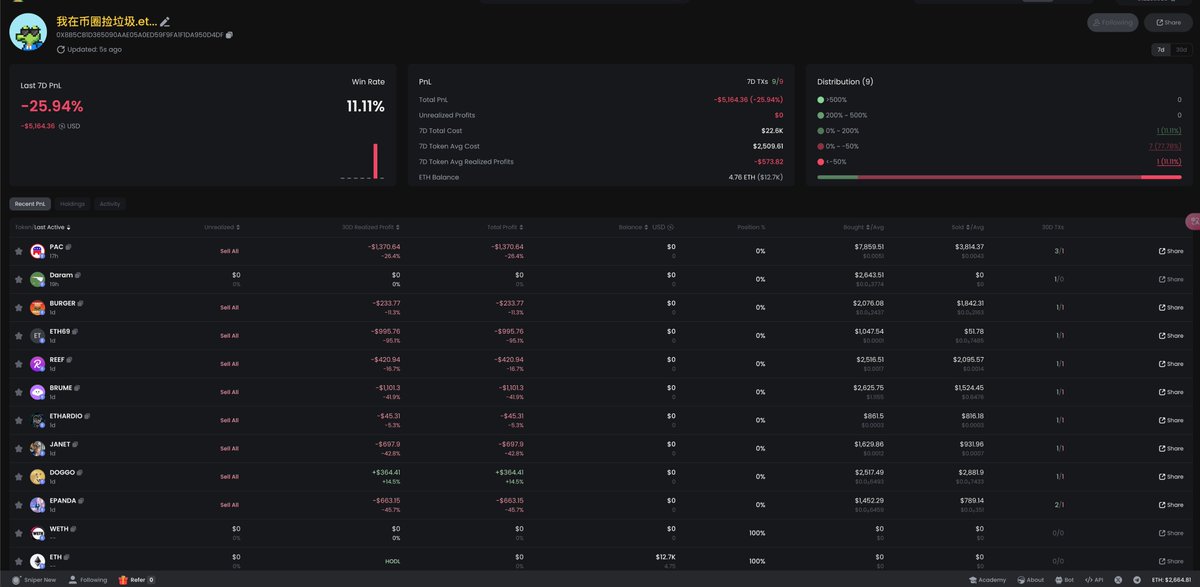Switch the time range to 30d

pos(1181,49)
